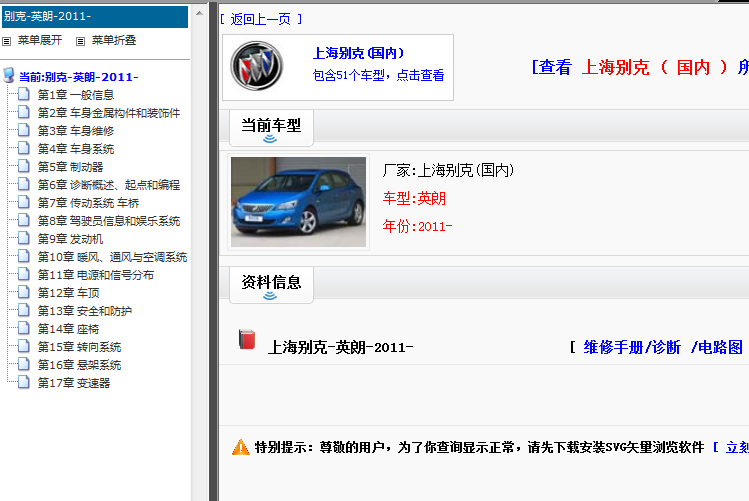Open 第15章 转向系统 chapter
Viewport: 749px width, 501px height.
[80, 347]
